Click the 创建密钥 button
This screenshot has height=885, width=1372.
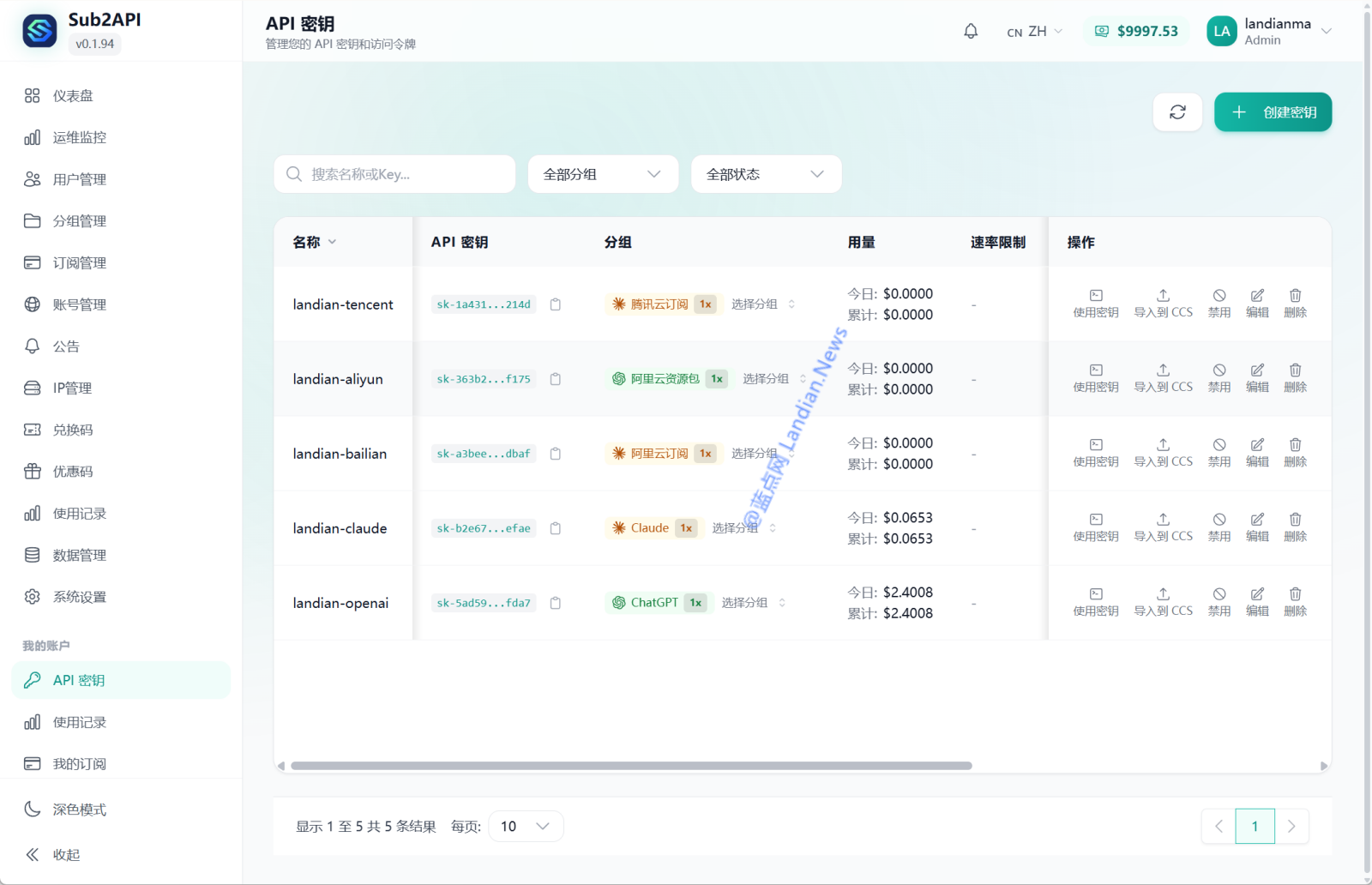pyautogui.click(x=1273, y=112)
